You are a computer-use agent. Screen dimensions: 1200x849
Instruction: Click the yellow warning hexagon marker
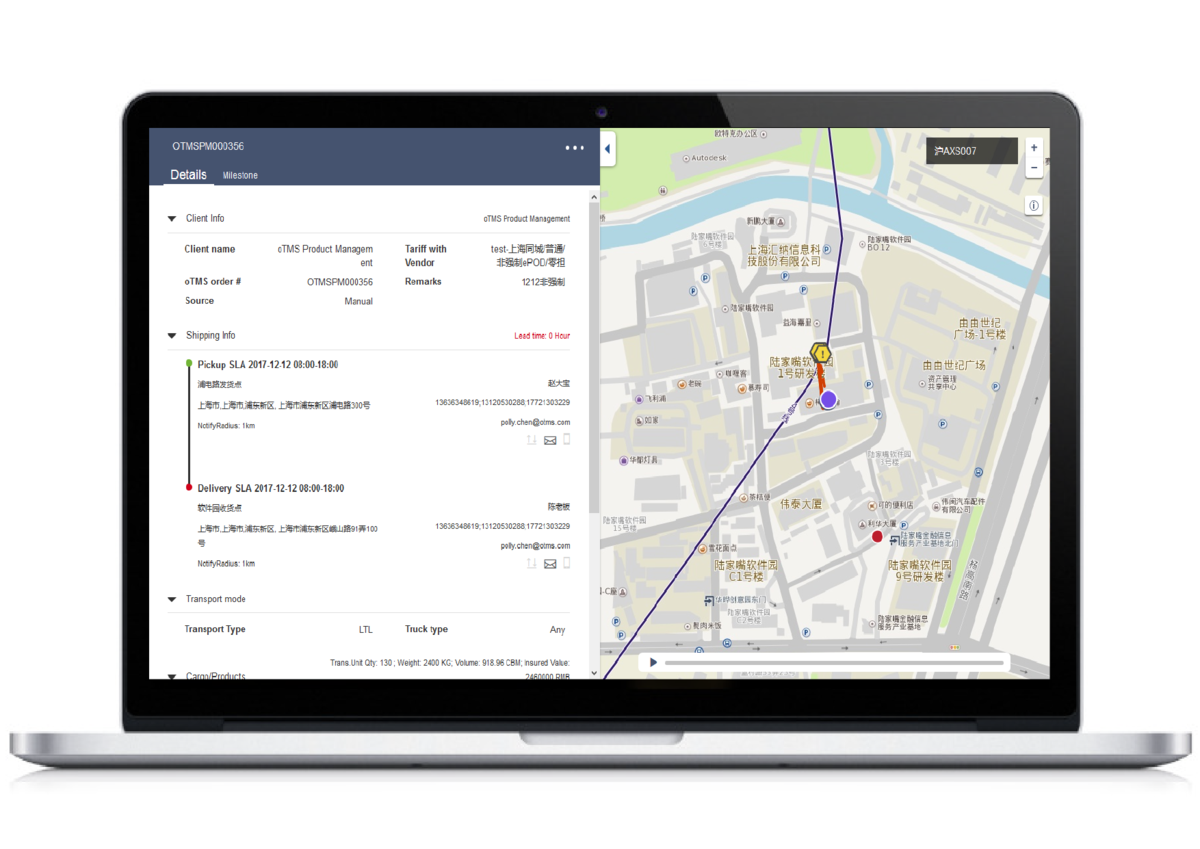[x=821, y=354]
